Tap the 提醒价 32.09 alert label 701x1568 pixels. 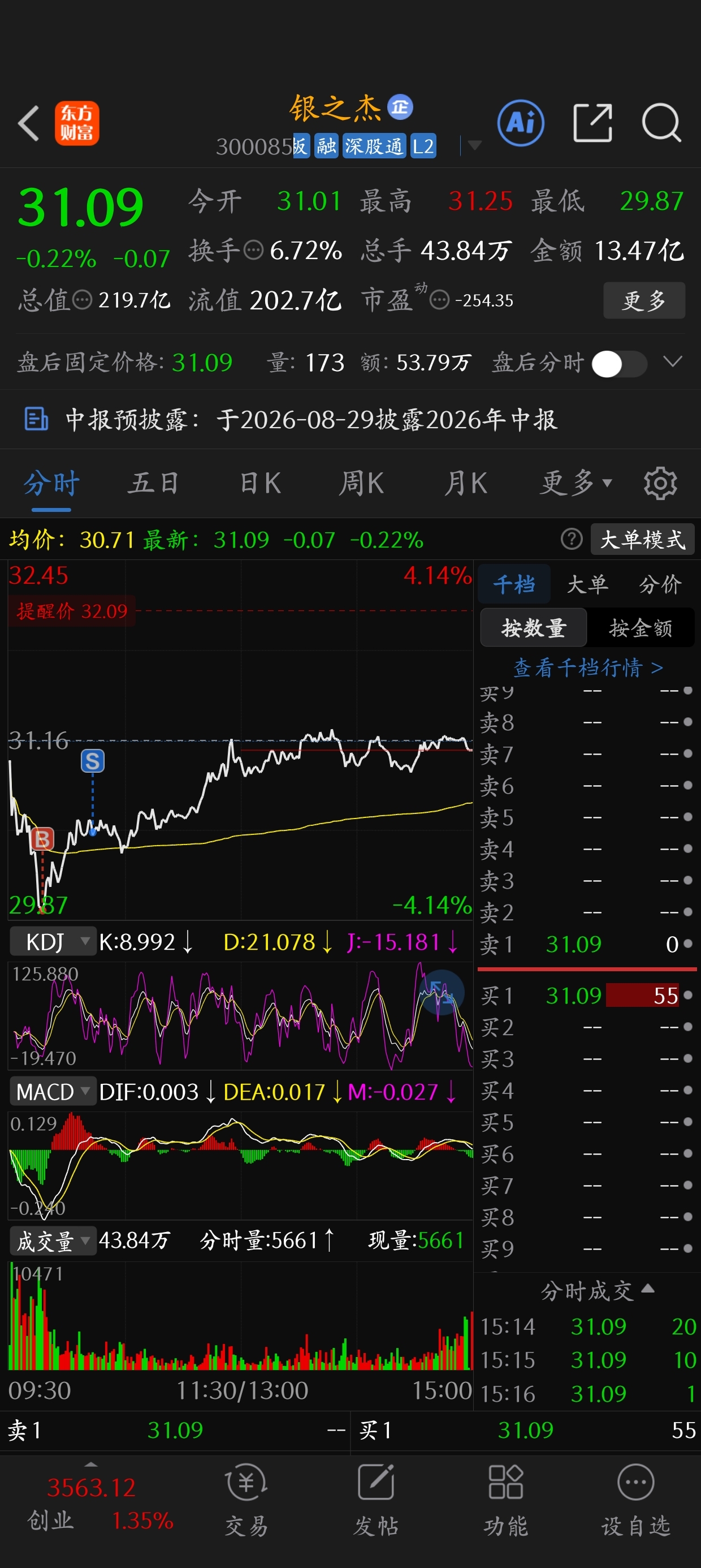(x=72, y=610)
